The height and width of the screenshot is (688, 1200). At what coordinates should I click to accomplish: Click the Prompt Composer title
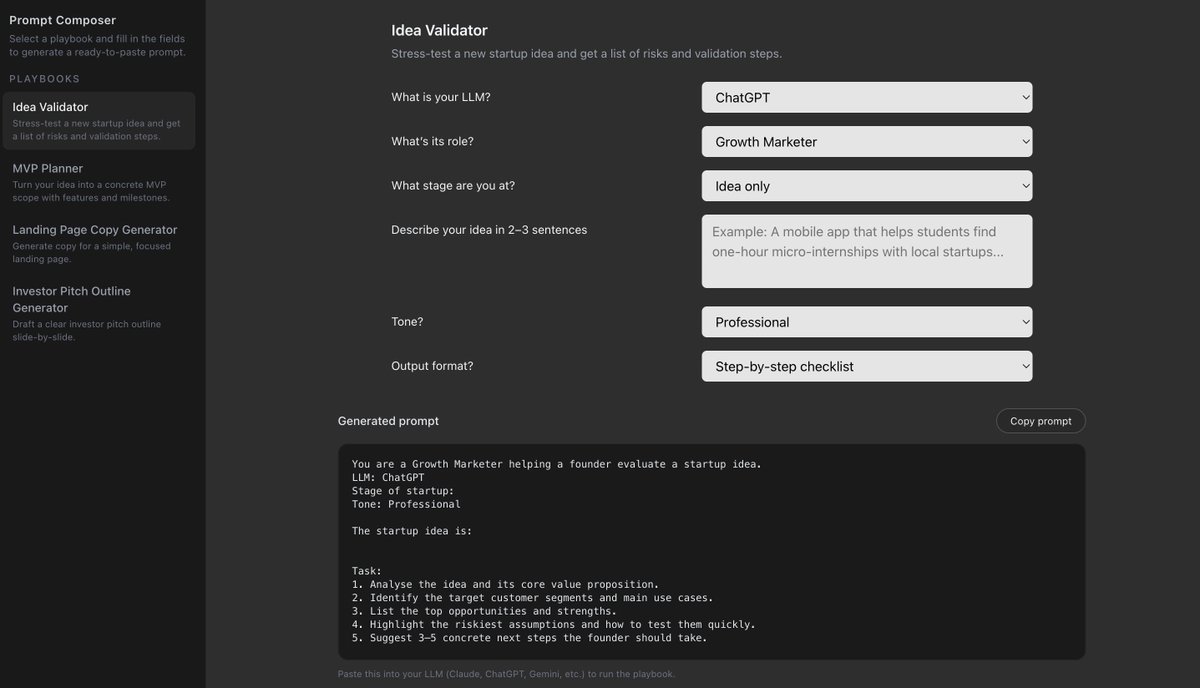[62, 20]
